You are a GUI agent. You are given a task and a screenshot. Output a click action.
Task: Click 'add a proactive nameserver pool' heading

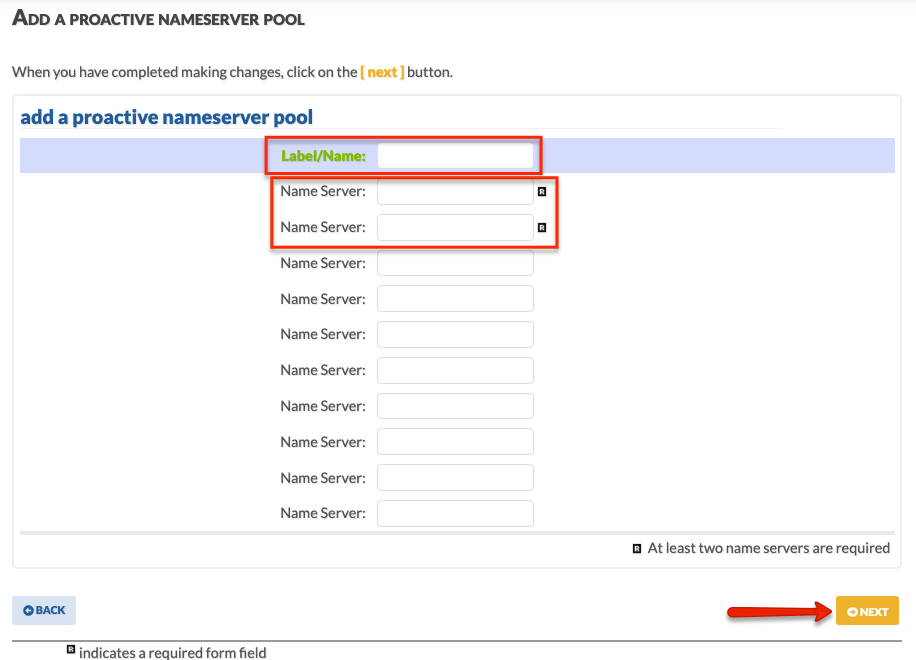click(166, 117)
